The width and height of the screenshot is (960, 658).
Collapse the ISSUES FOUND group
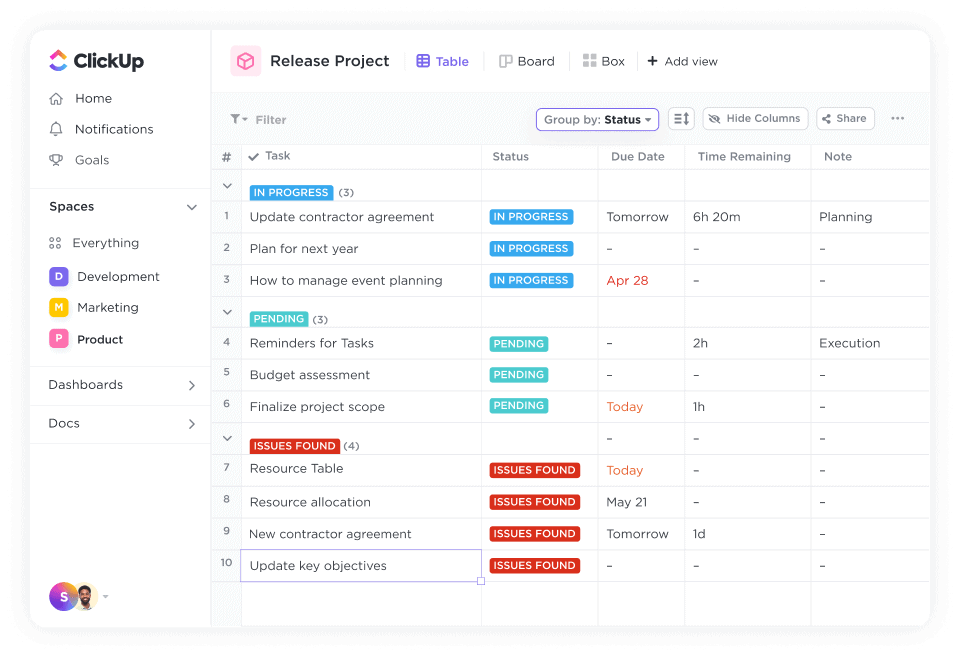coord(227,438)
